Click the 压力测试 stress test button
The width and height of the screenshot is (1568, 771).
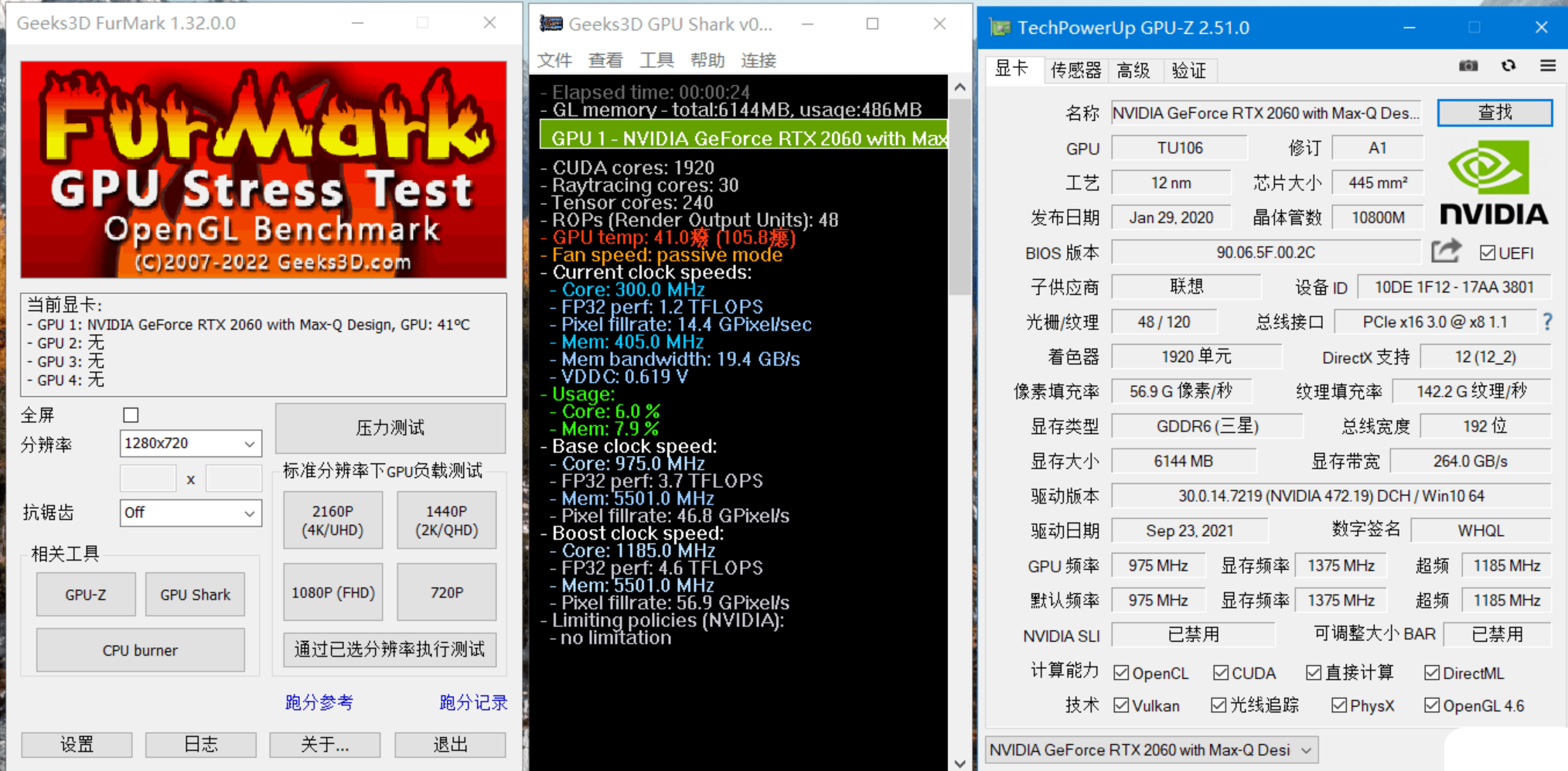(x=390, y=428)
